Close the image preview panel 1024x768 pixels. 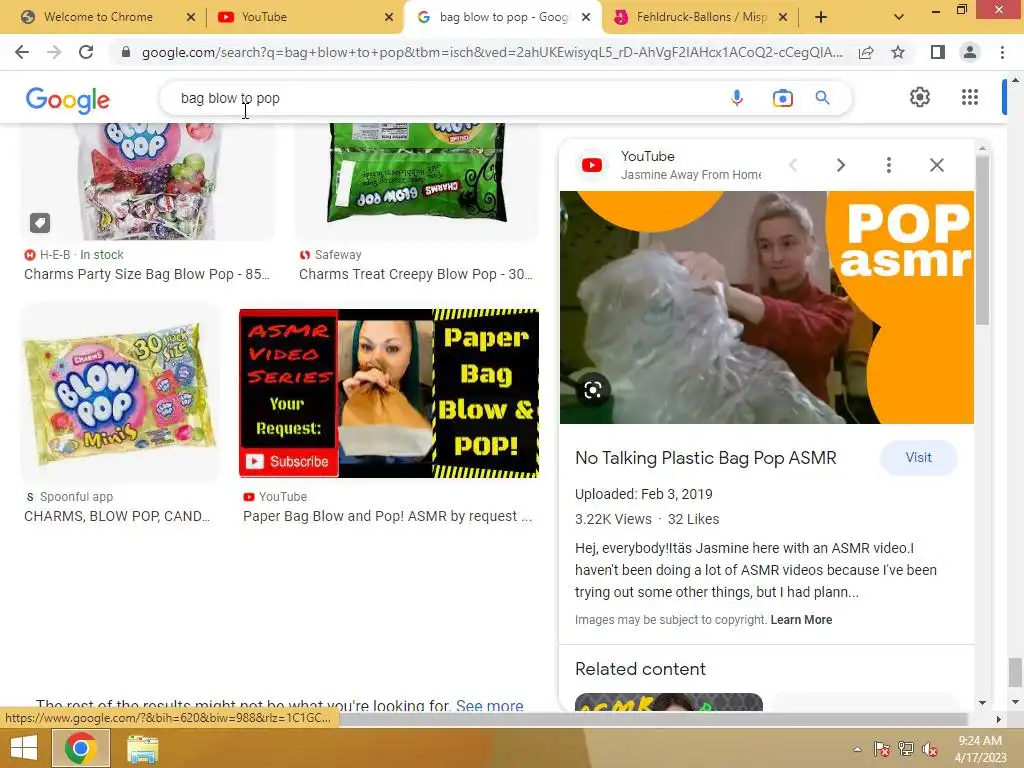click(936, 165)
